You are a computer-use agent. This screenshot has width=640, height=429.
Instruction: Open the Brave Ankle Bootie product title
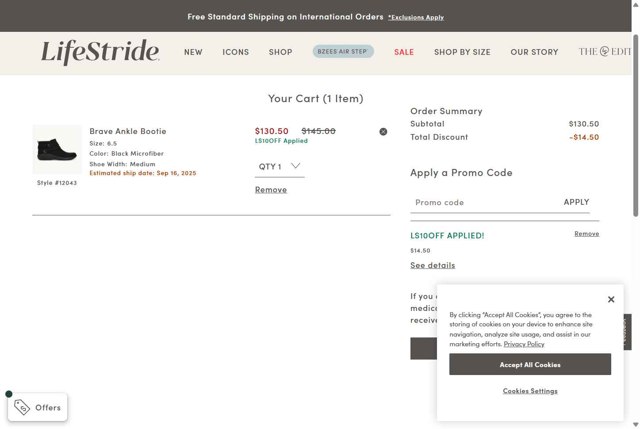[128, 131]
